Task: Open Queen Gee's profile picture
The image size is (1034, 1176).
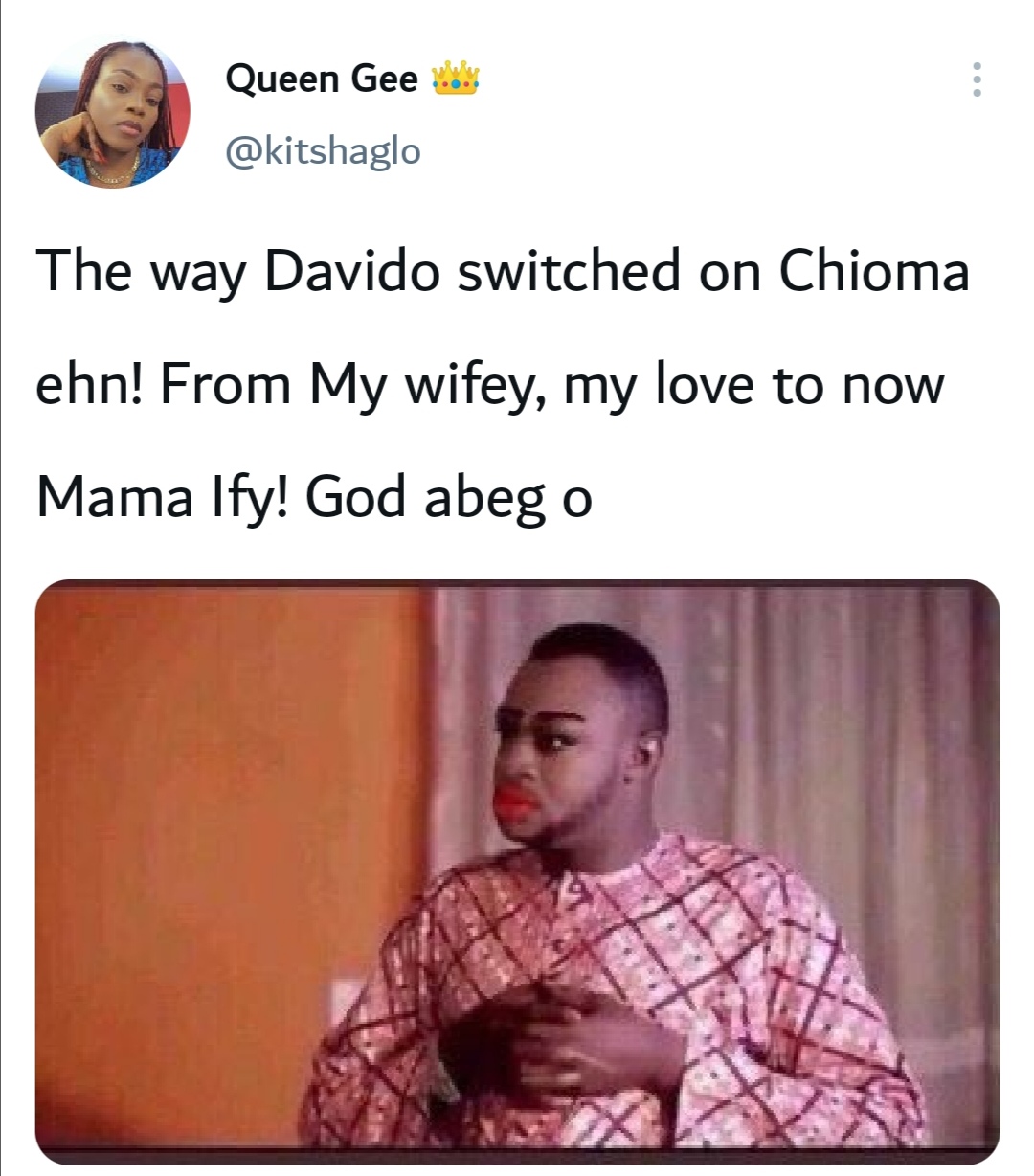Action: 113,113
